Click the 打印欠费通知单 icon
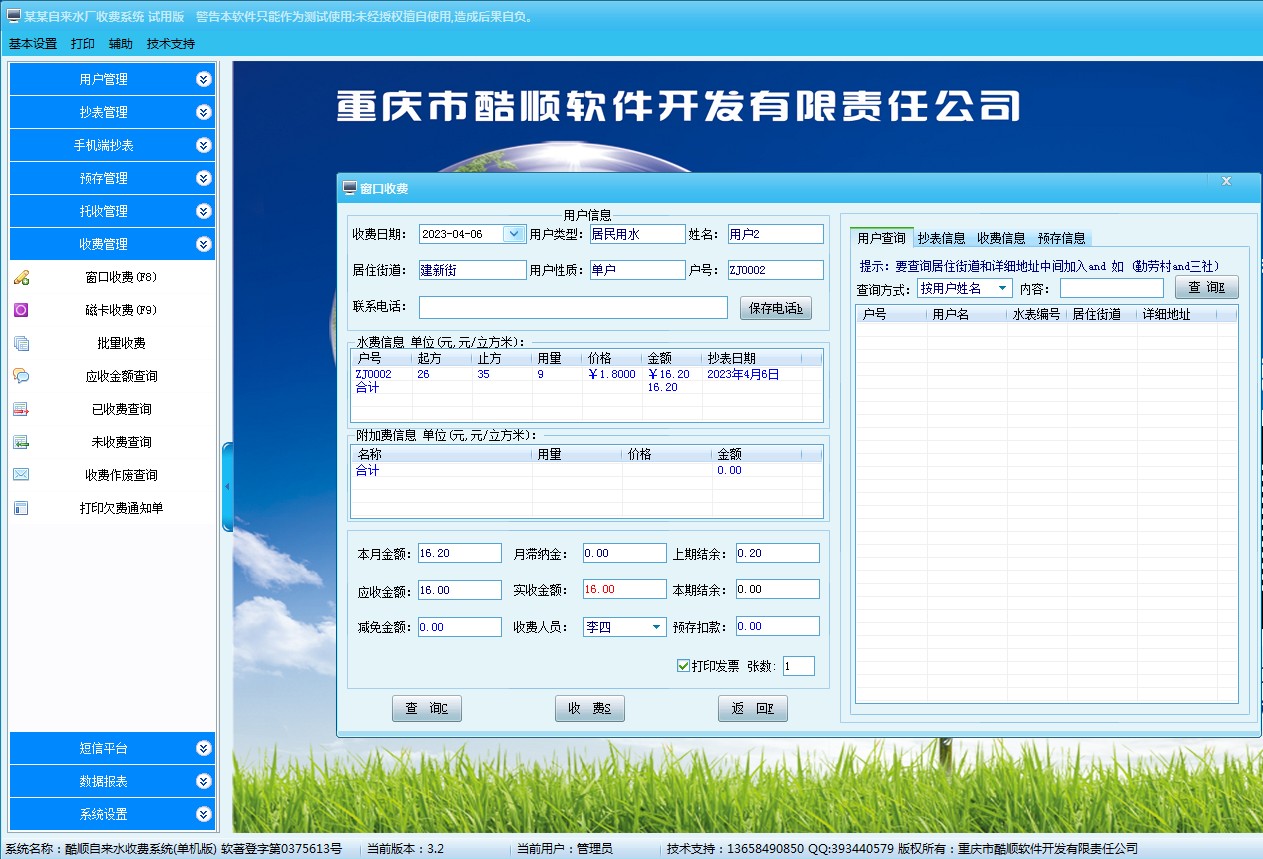 tap(21, 508)
